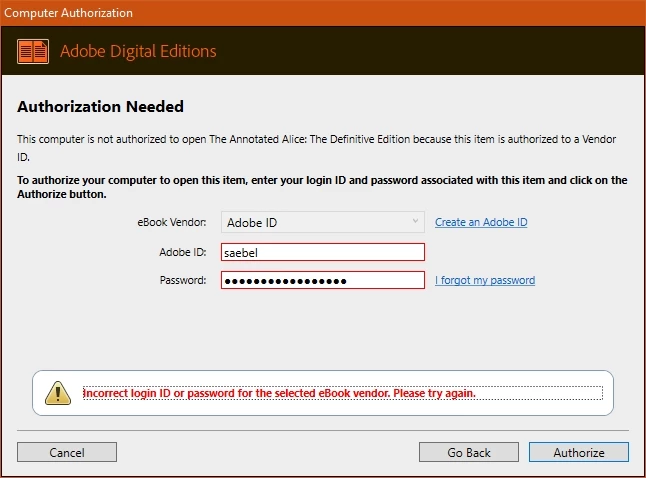The image size is (646, 478).
Task: Select the incorrect login error message text
Action: (x=279, y=393)
